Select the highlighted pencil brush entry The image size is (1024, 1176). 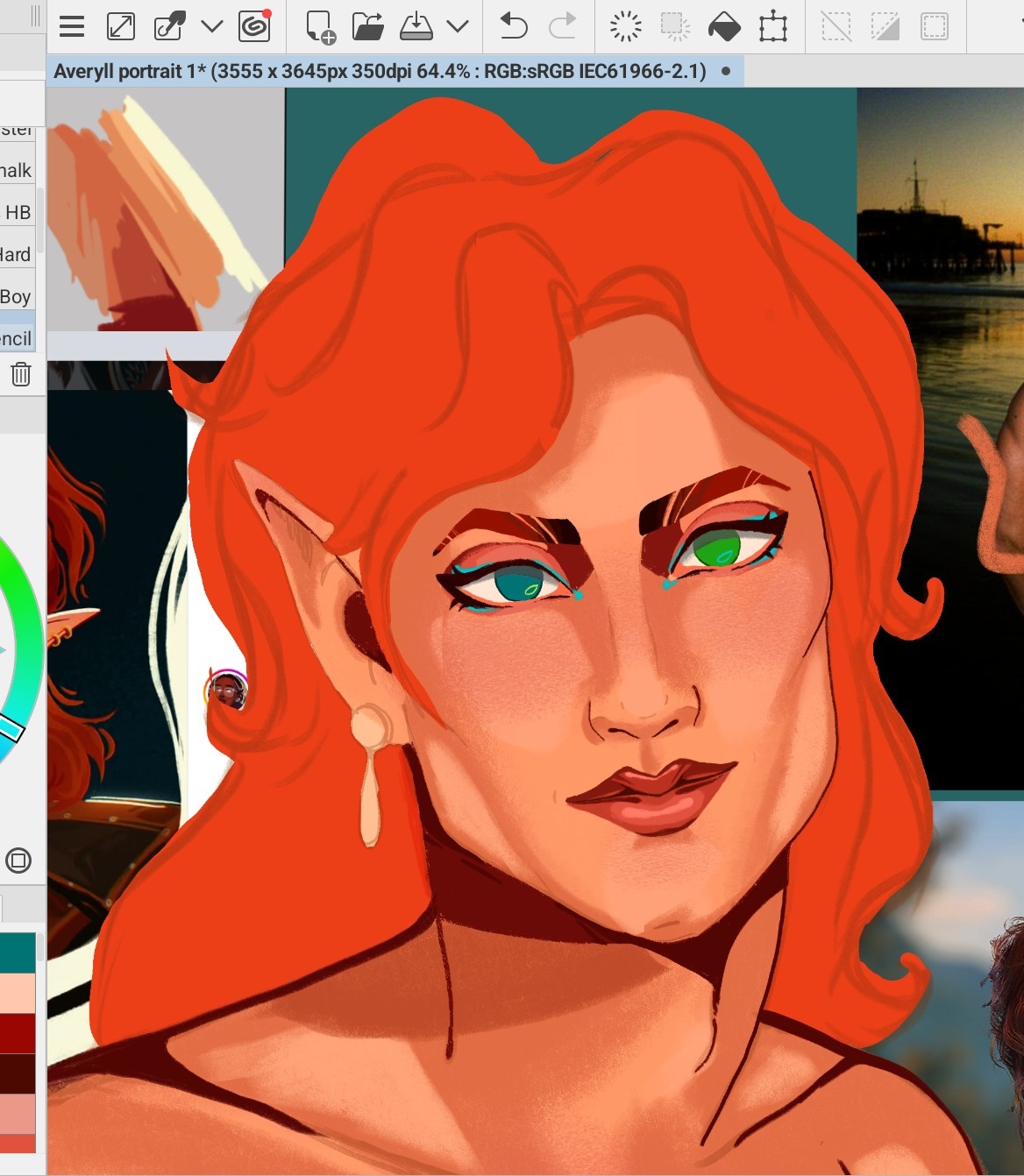[x=18, y=338]
